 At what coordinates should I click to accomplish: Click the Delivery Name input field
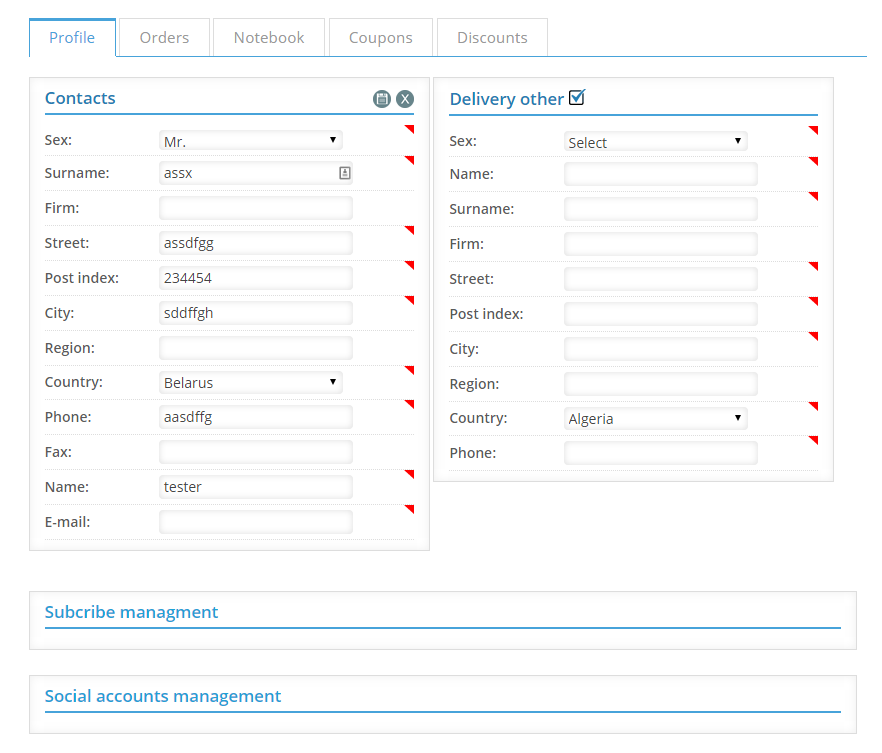[661, 174]
